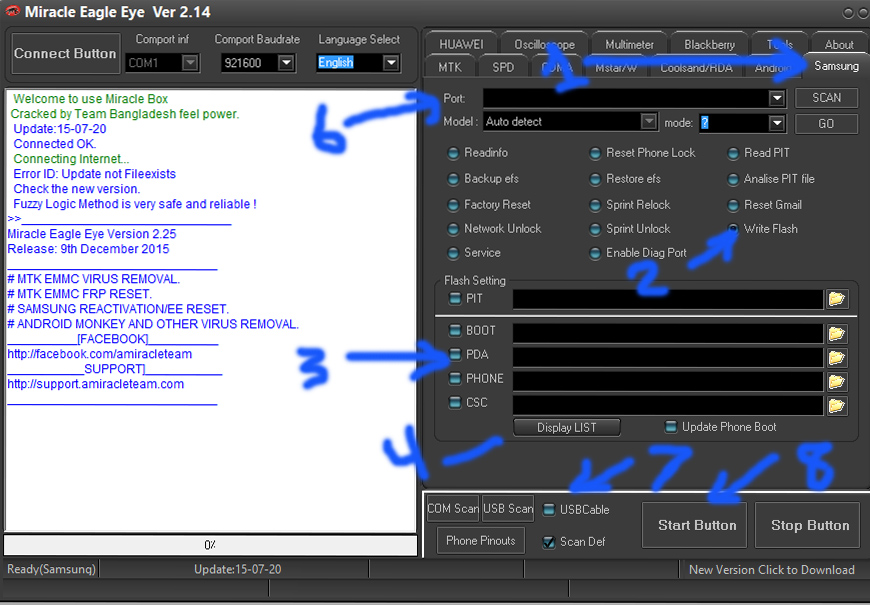Viewport: 870px width, 605px height.
Task: Select the Analise PIT file option
Action: point(733,179)
